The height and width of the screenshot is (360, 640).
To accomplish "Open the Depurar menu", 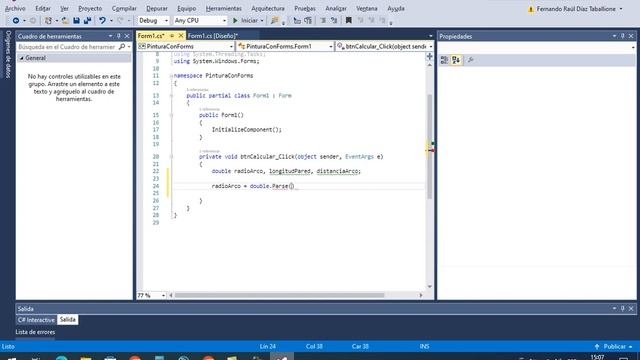I will pyautogui.click(x=157, y=8).
